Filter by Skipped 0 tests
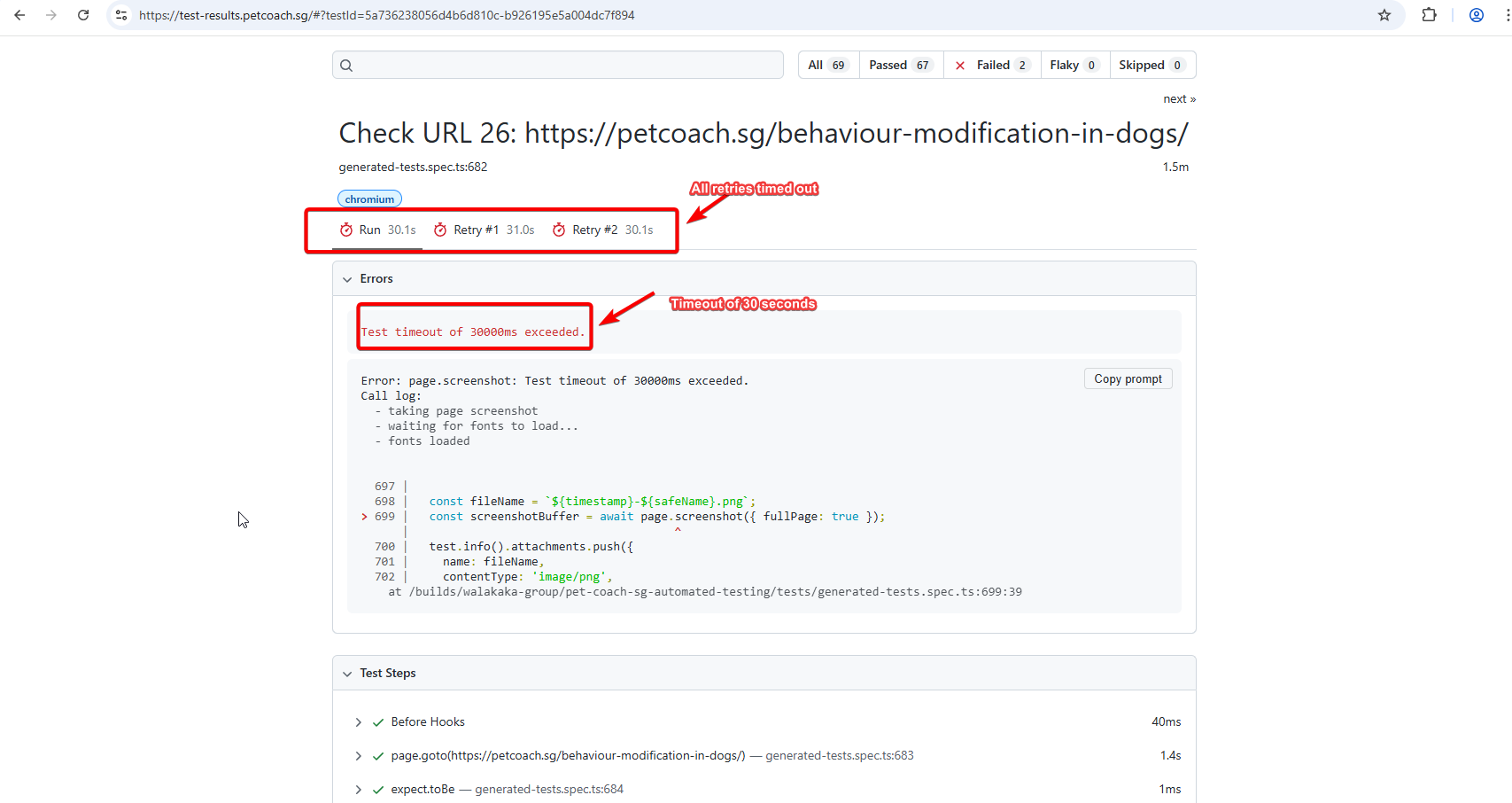Viewport: 1512px width, 803px height. [x=1152, y=66]
